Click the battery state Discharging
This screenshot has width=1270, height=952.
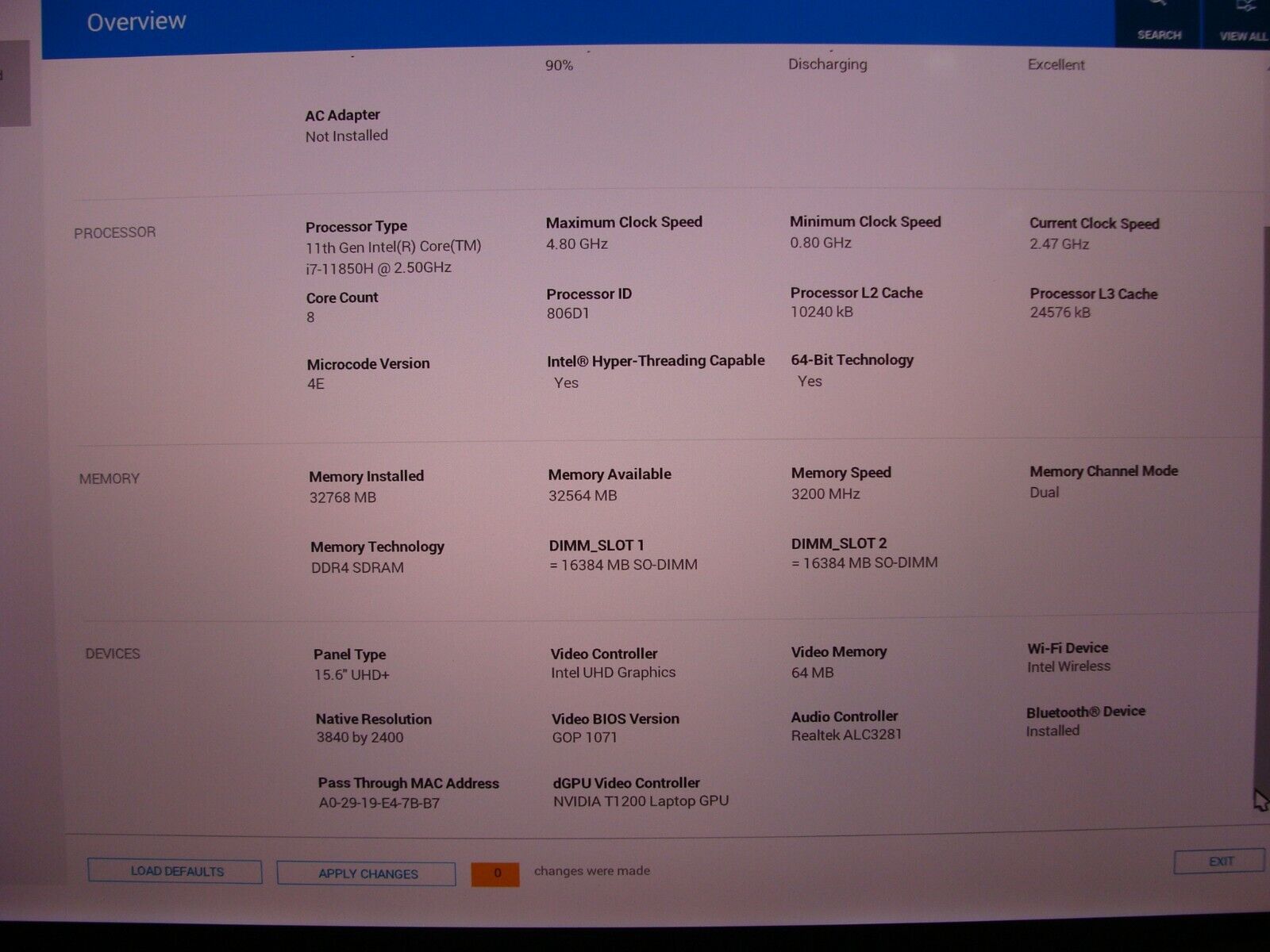click(x=827, y=64)
